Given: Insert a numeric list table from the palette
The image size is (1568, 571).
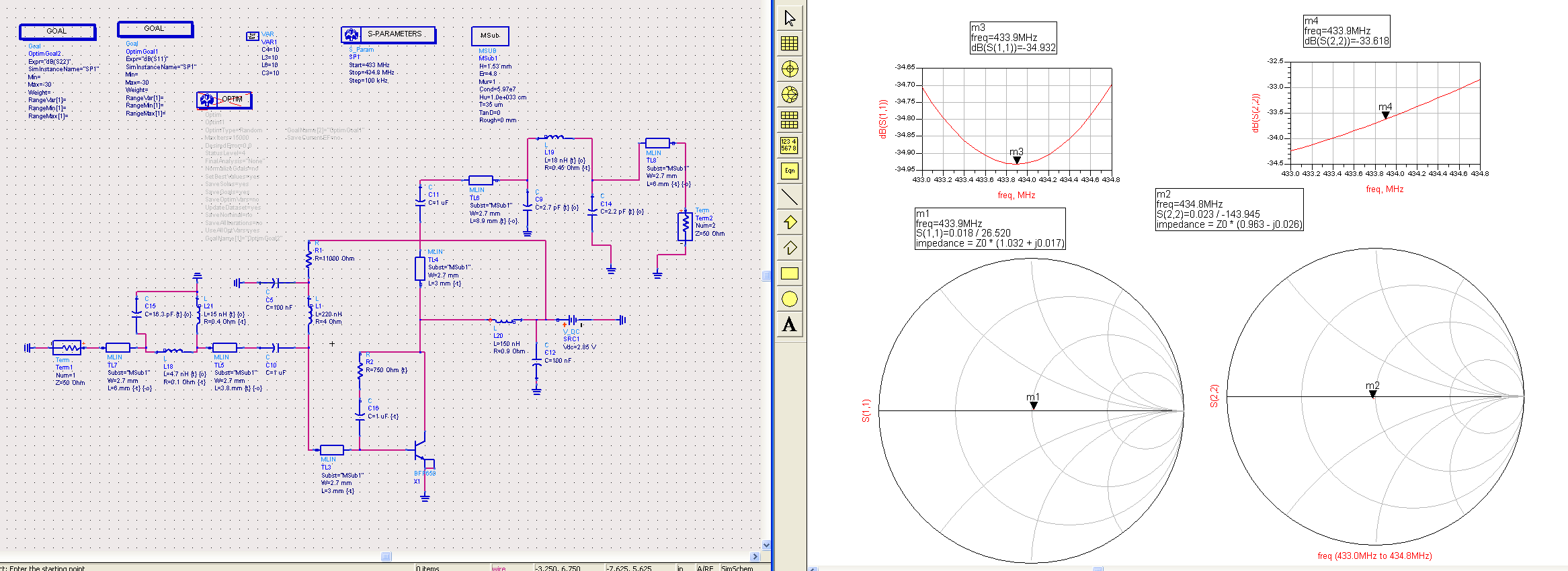Looking at the screenshot, I should tap(790, 145).
